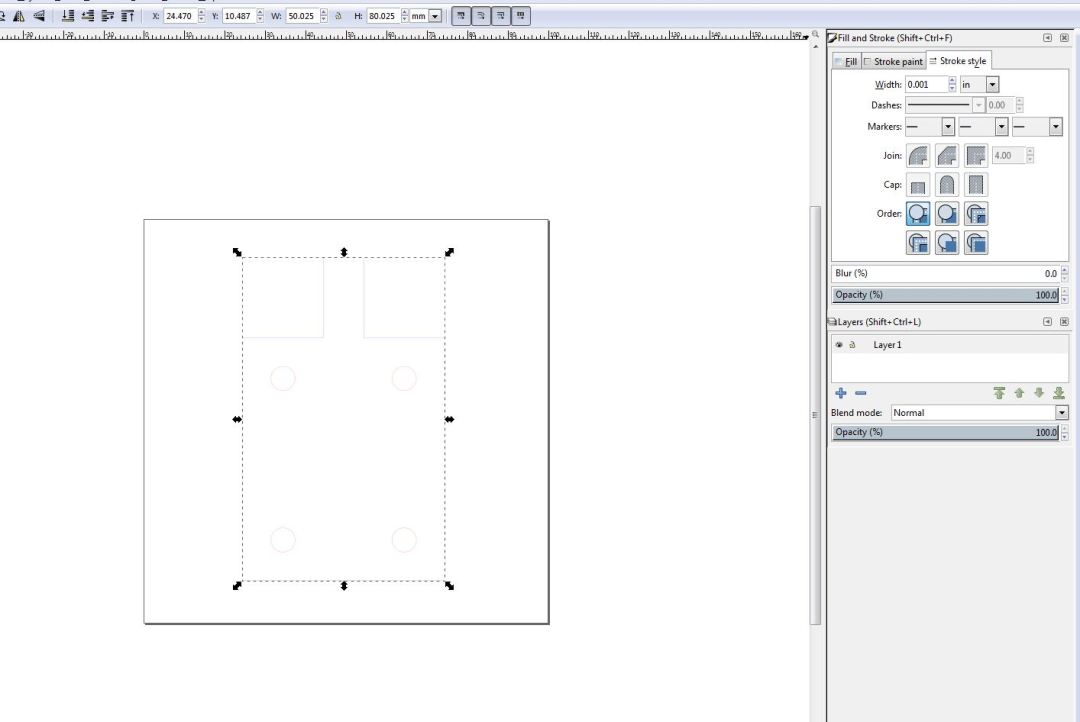
Task: Raise layer to top arrow icon
Action: tap(998, 393)
